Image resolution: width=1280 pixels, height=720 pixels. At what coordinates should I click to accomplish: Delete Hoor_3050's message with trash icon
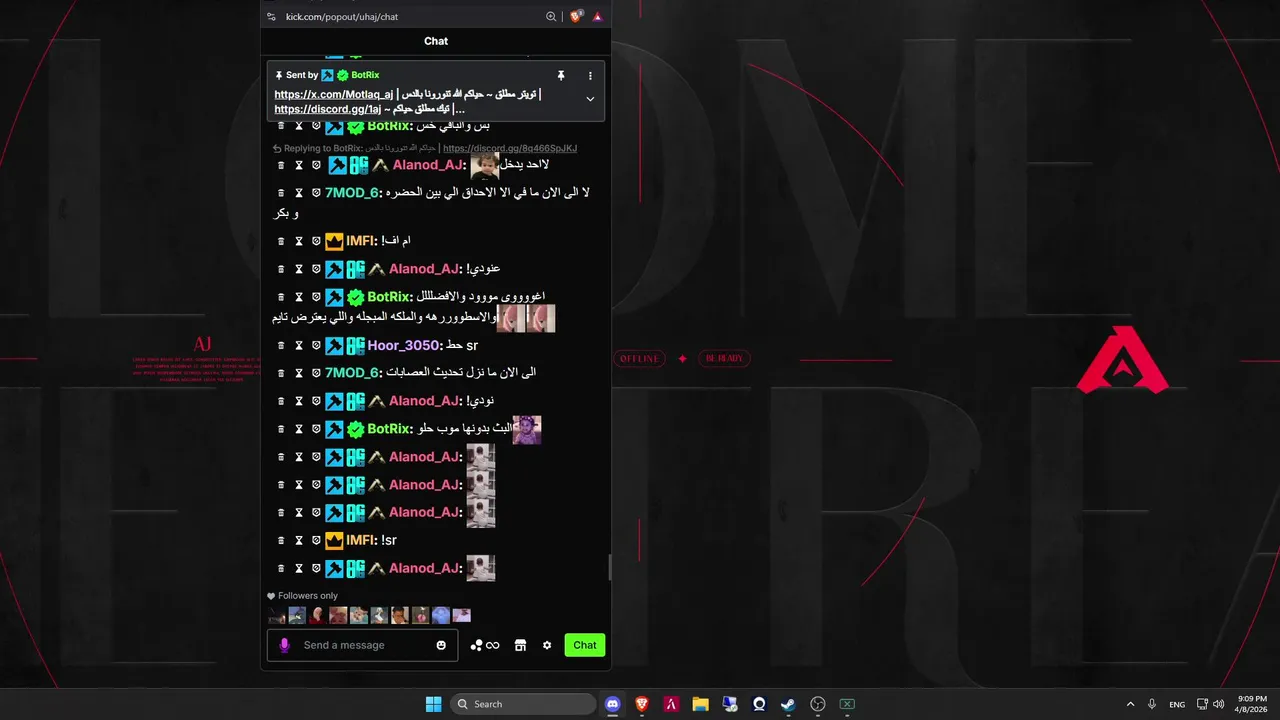[281, 346]
